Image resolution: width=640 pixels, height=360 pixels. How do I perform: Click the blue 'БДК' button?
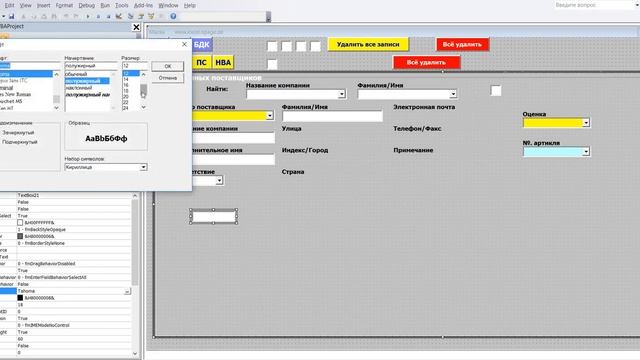click(202, 44)
